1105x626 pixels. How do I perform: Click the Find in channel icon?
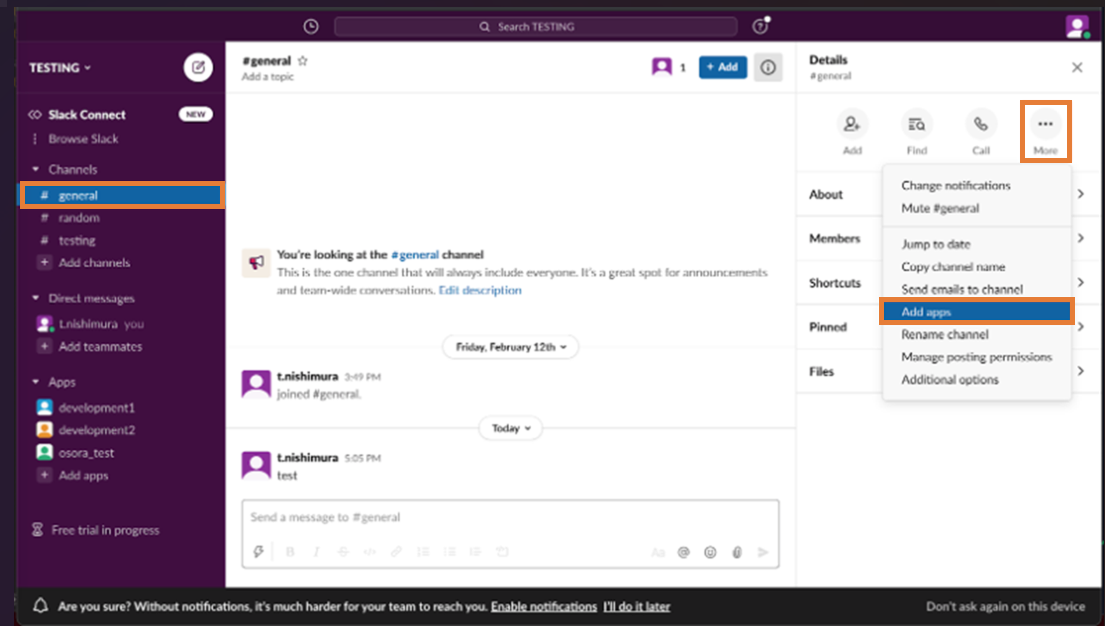[916, 125]
